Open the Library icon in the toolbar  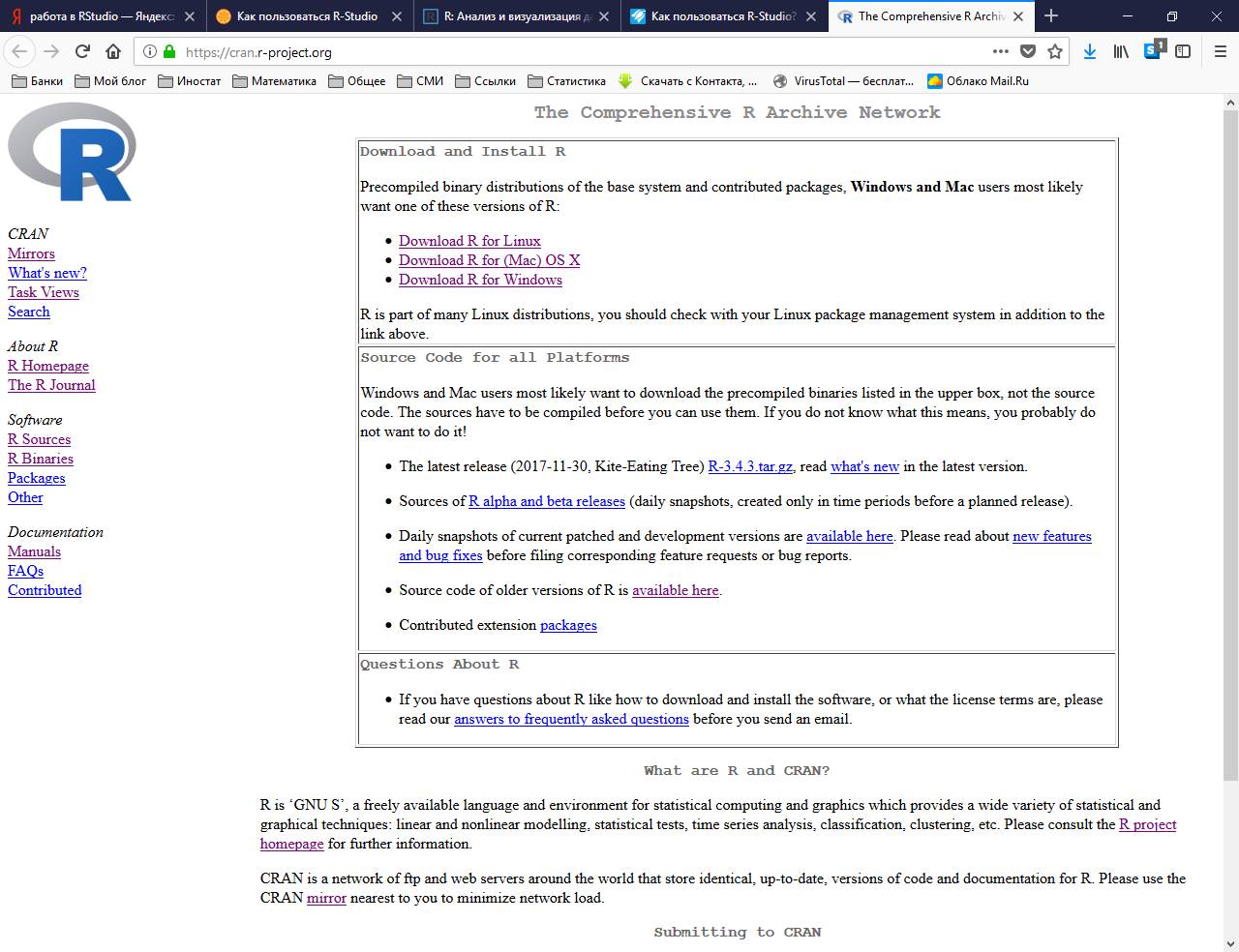point(1121,52)
